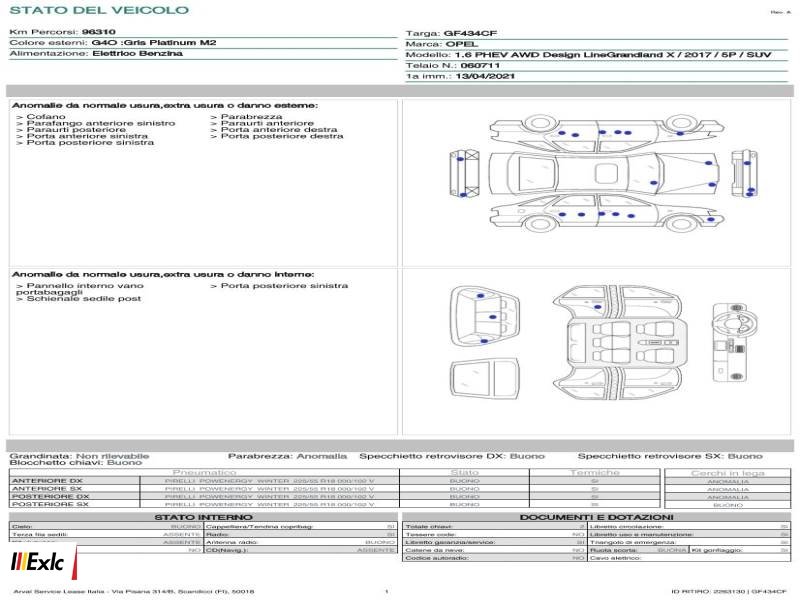Click the external anomalies section heading
This screenshot has height=600, width=800.
tap(165, 105)
